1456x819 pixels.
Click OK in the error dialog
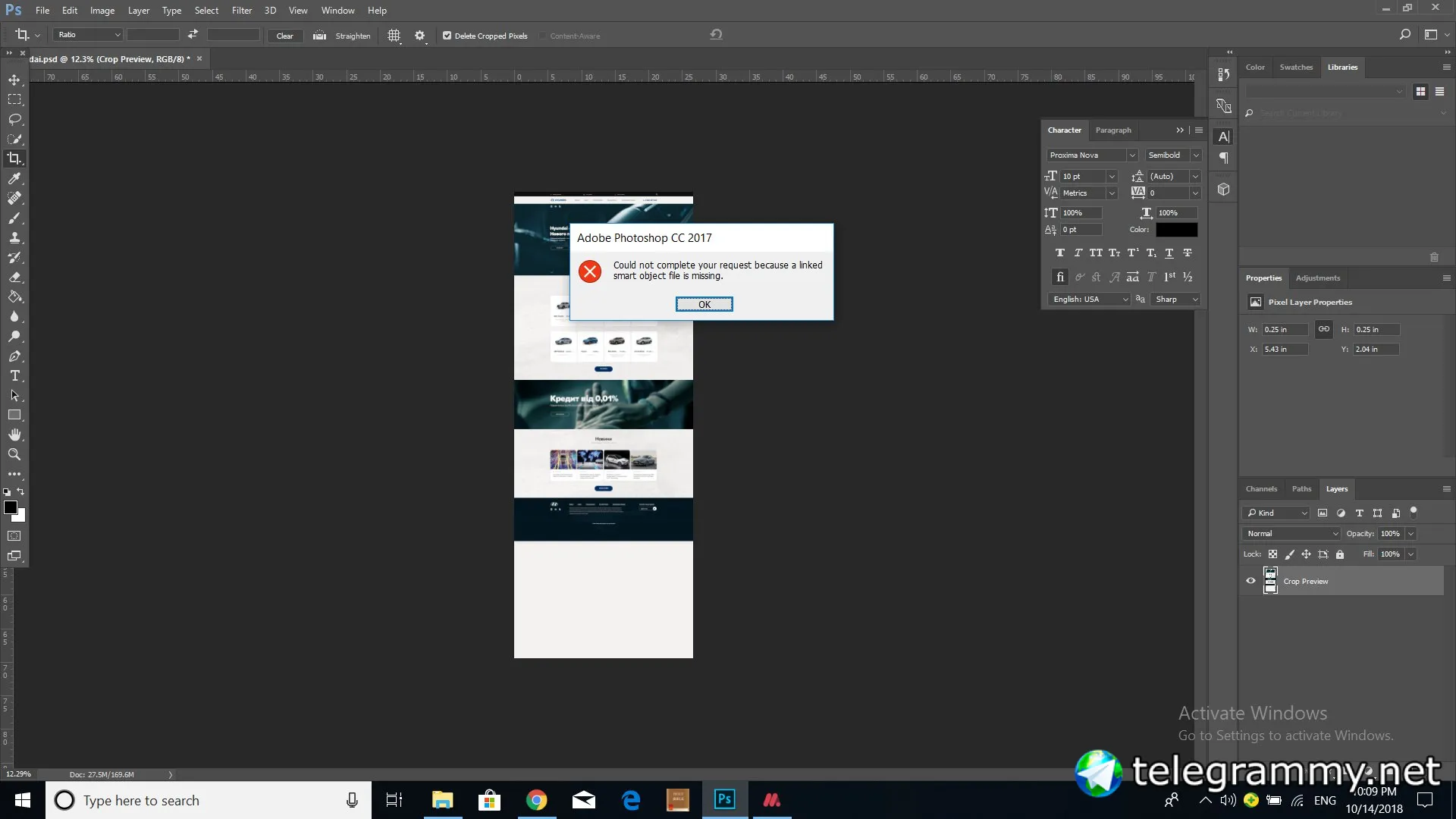704,304
